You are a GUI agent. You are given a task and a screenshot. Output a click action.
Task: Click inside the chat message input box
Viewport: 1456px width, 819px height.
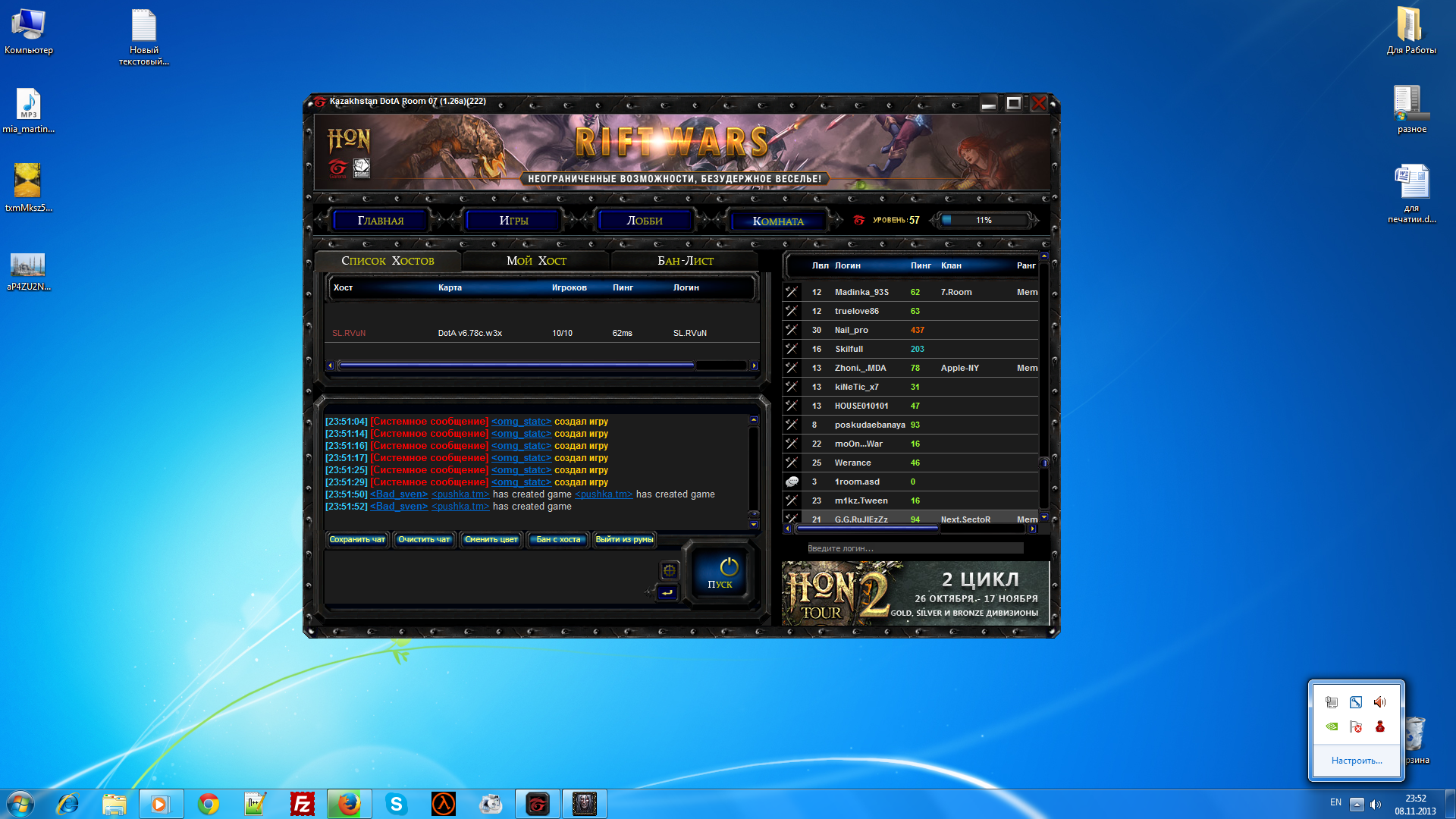[x=490, y=576]
